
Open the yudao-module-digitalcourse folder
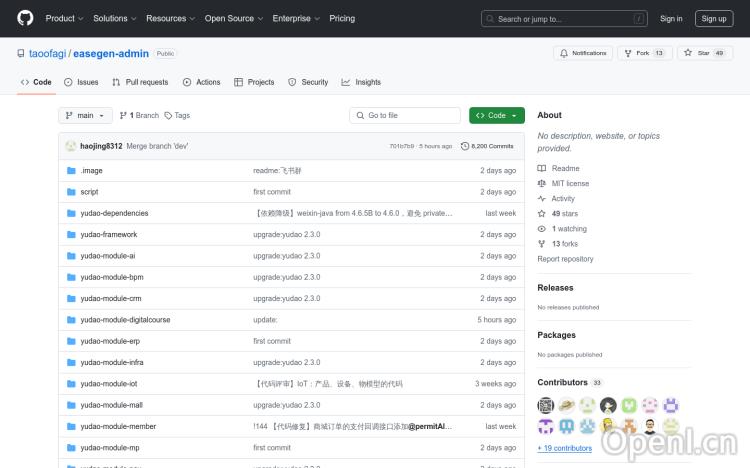[x=125, y=320]
